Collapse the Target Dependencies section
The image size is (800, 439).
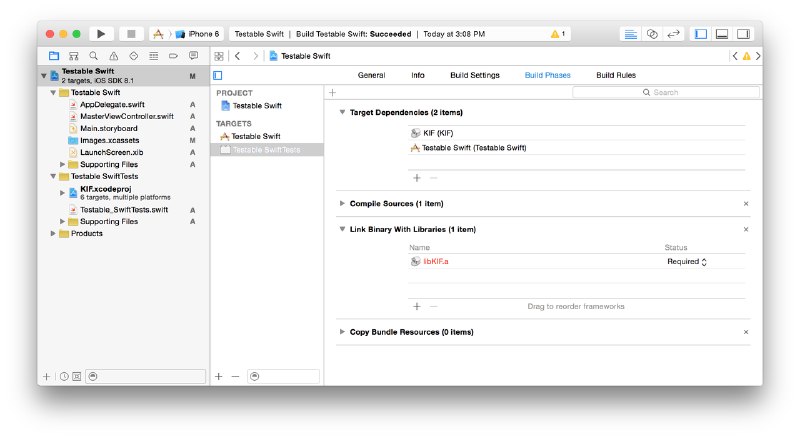(x=342, y=112)
